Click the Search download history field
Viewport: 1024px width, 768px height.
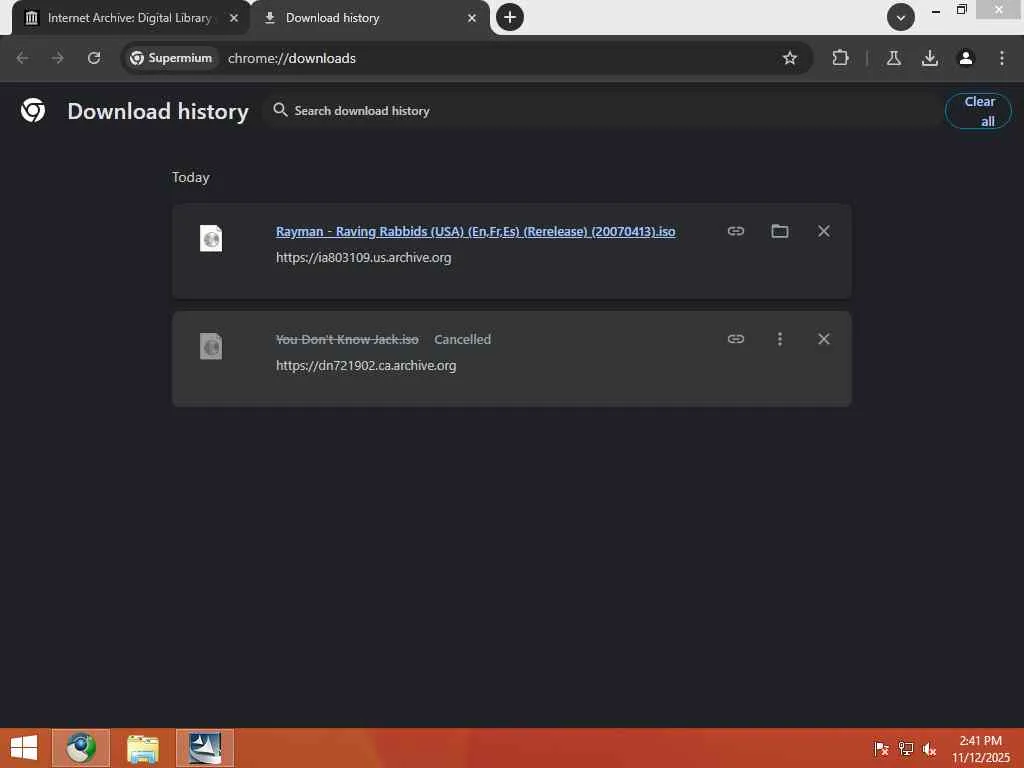pos(601,111)
